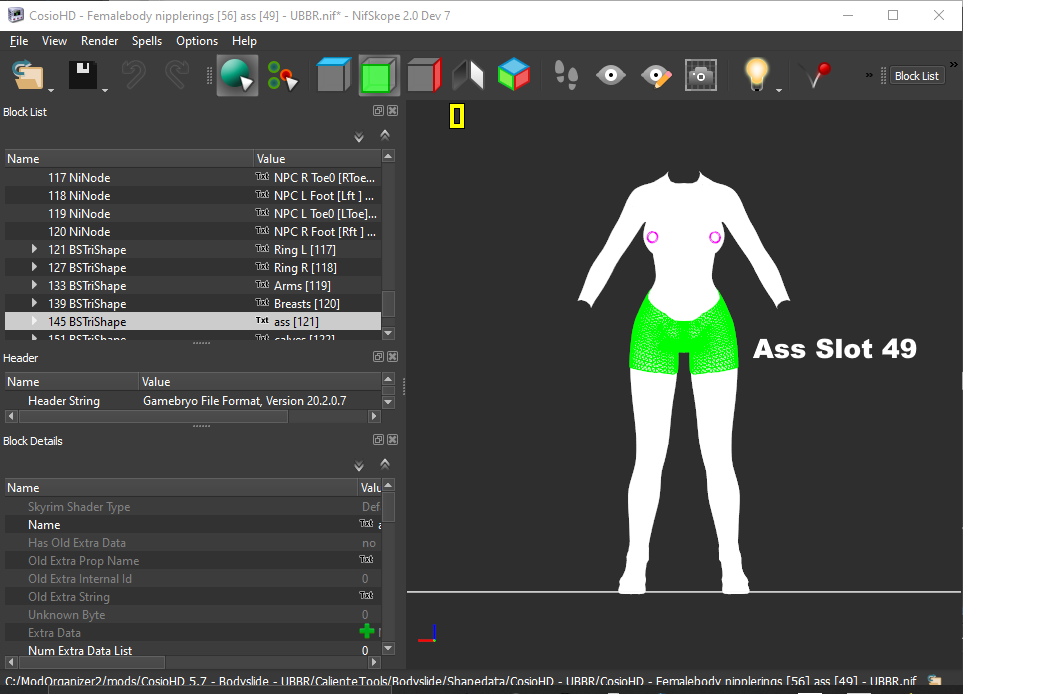Image resolution: width=1039 pixels, height=694 pixels.
Task: Switch to top view cube icon
Action: click(x=333, y=75)
